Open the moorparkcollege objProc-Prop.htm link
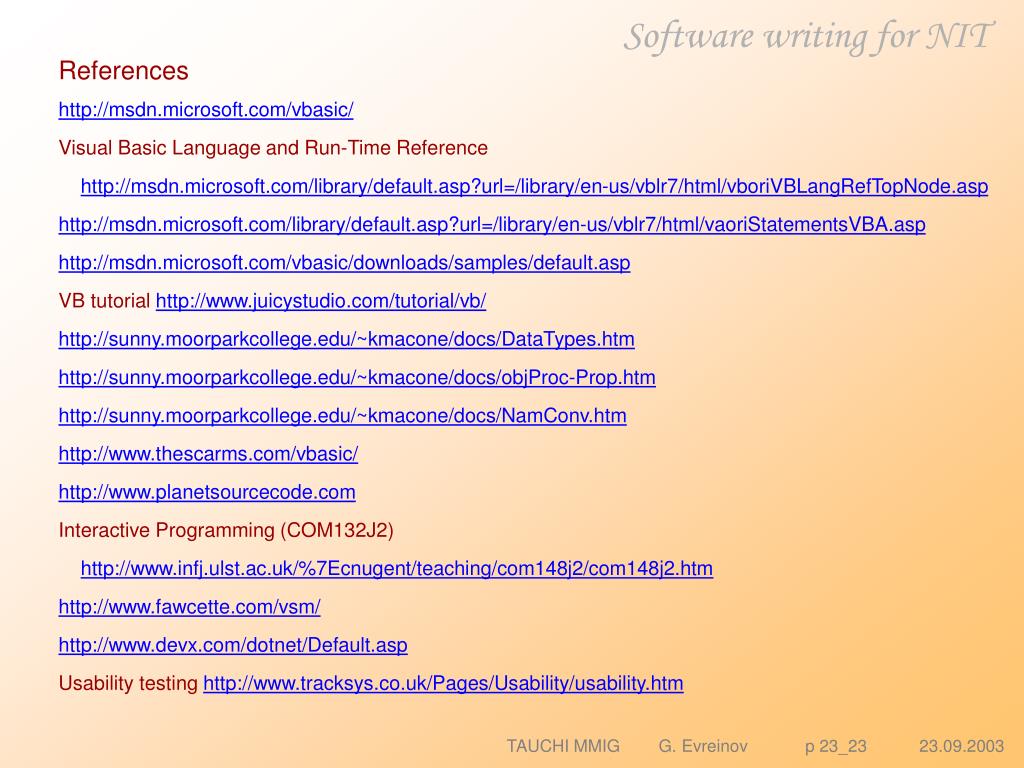This screenshot has width=1024, height=768. (357, 377)
